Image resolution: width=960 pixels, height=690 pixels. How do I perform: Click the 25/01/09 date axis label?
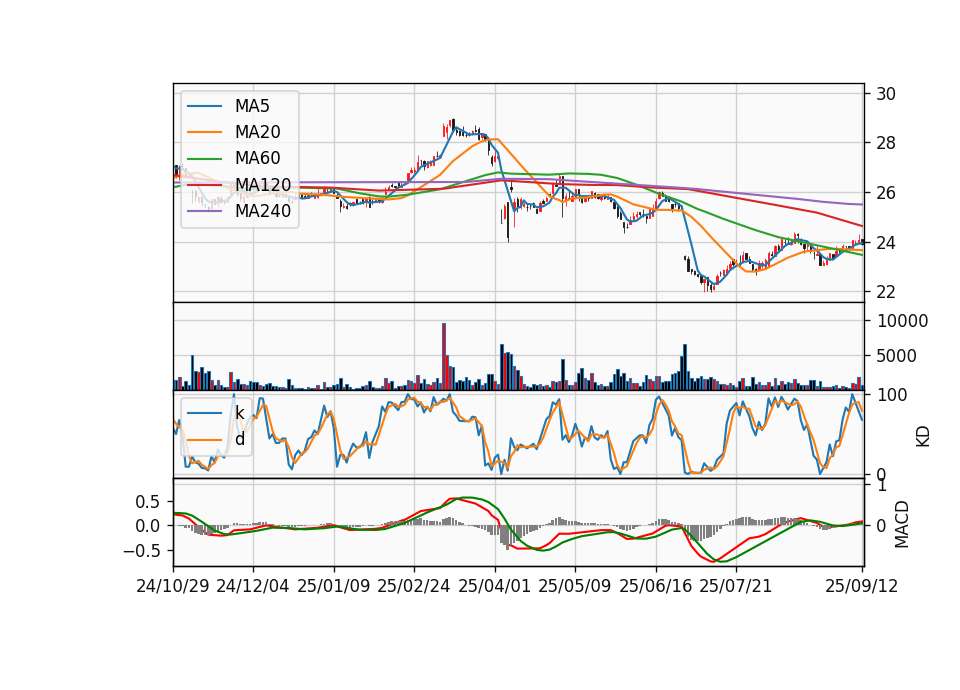[334, 586]
